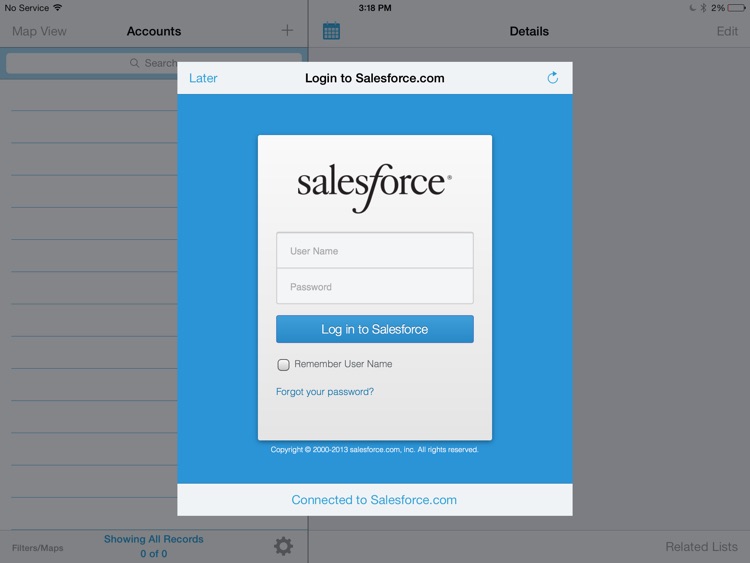Enable Remember User Name checkbox
Image resolution: width=750 pixels, height=563 pixels.
tap(283, 364)
